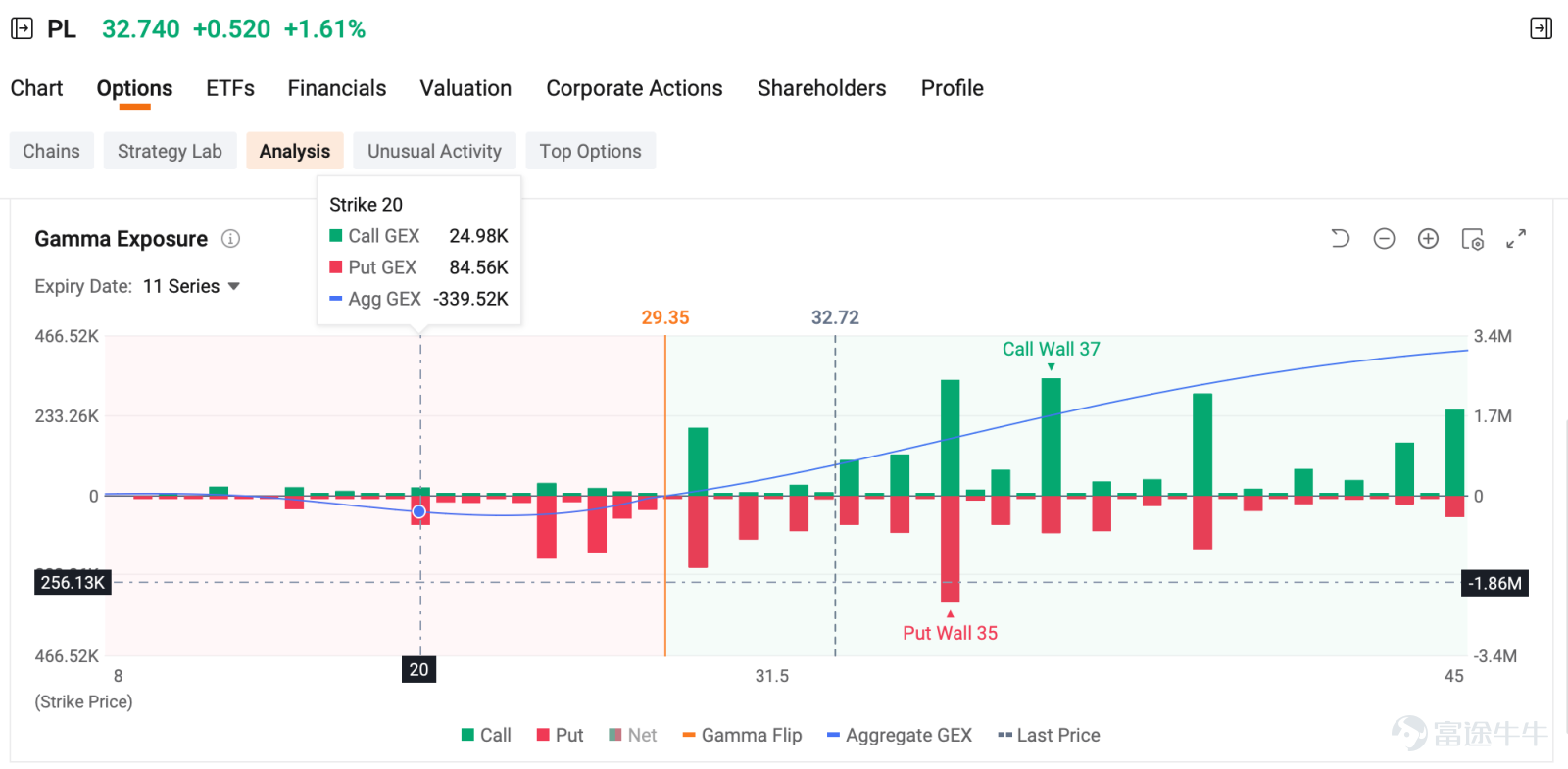Image resolution: width=1568 pixels, height=769 pixels.
Task: Select the Put Wall 35 bar marker
Action: 950,632
